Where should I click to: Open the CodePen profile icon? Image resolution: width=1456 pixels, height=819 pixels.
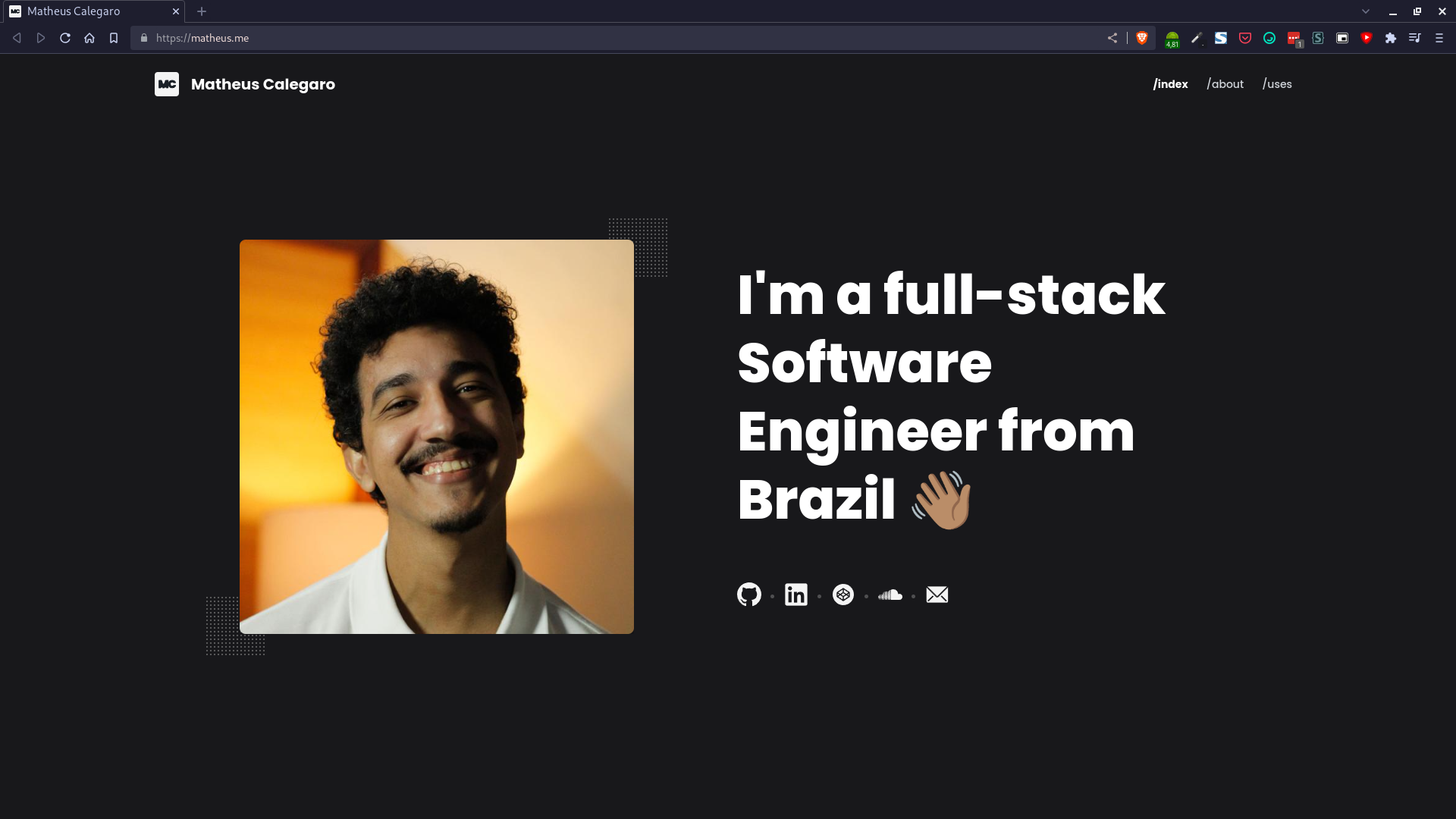point(843,595)
